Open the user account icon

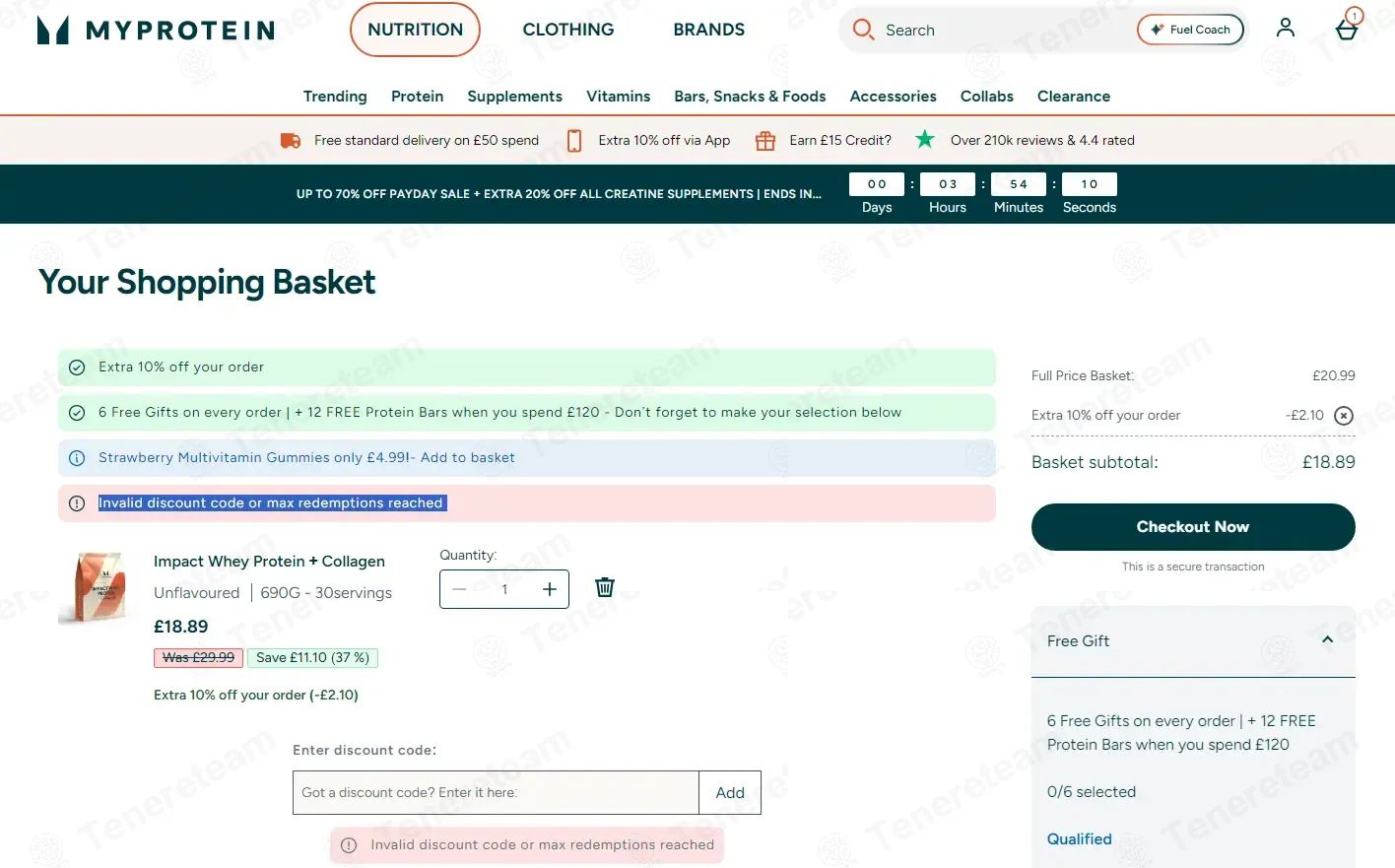coord(1285,28)
